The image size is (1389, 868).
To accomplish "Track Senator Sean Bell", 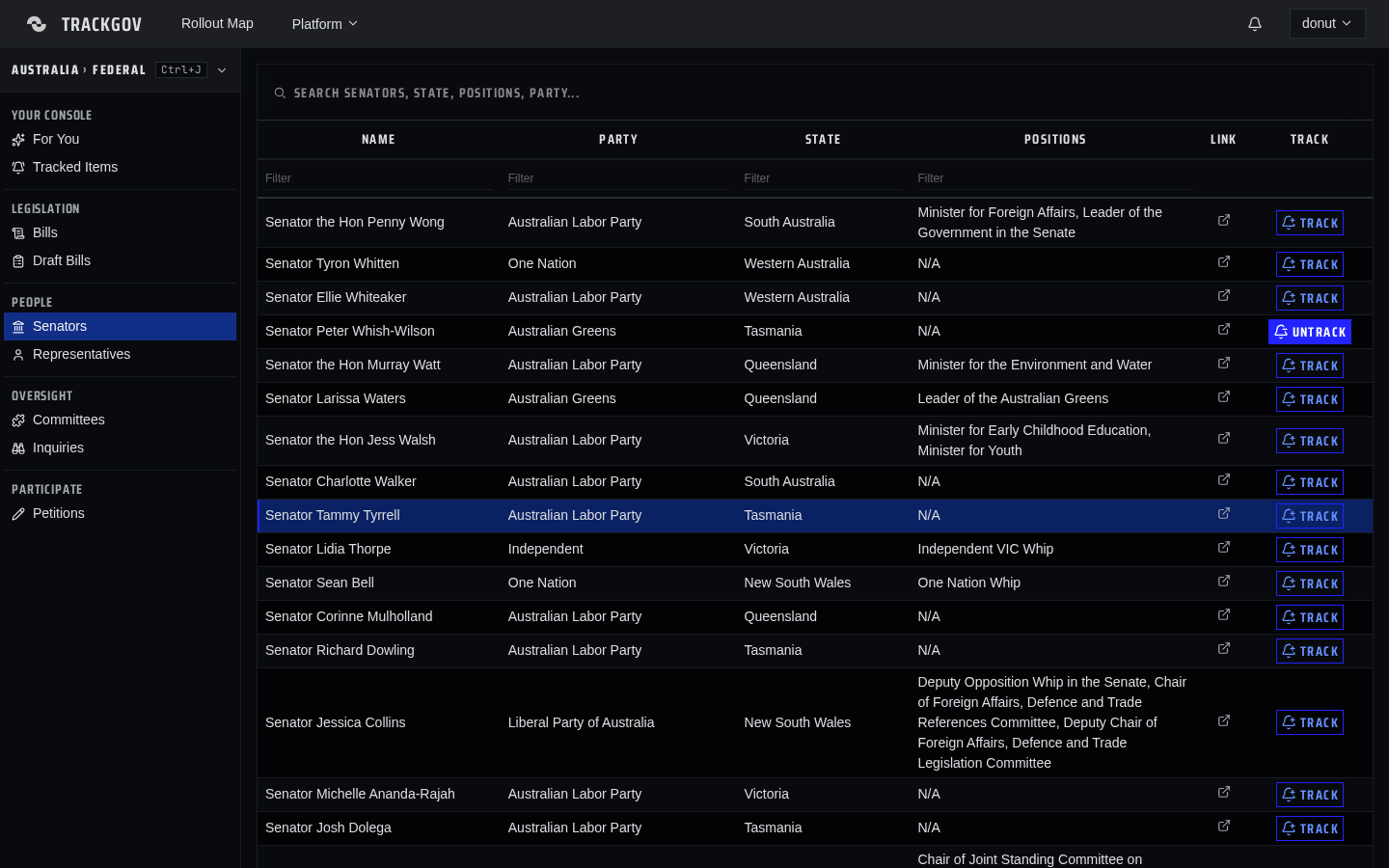I will pyautogui.click(x=1310, y=583).
